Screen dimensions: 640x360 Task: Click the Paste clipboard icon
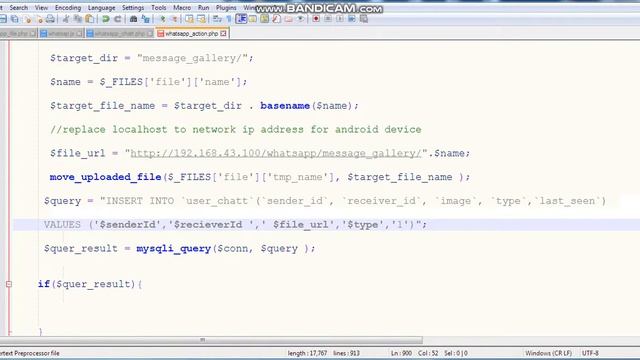pyautogui.click(x=90, y=19)
